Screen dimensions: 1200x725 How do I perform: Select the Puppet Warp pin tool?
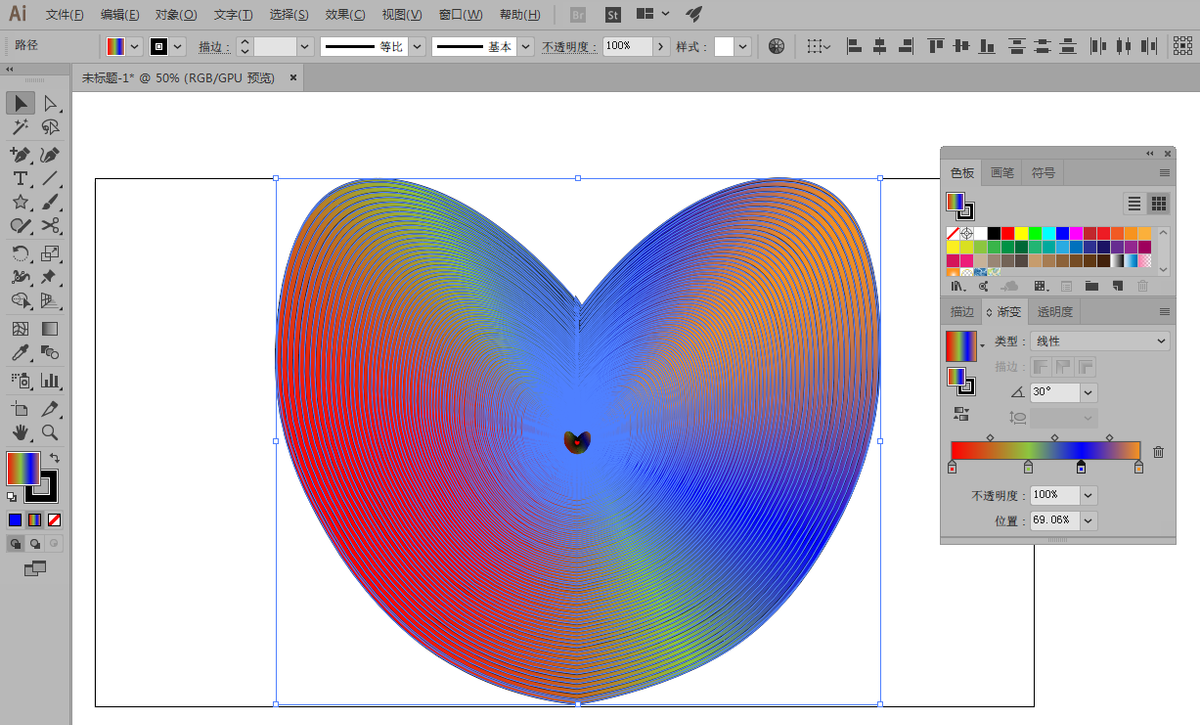(x=50, y=277)
